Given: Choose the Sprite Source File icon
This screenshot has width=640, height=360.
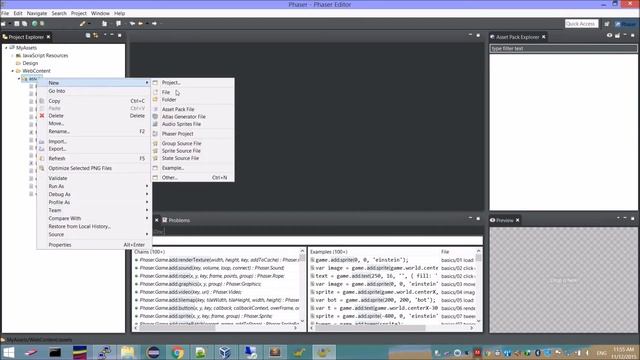Looking at the screenshot, I should click(x=155, y=151).
